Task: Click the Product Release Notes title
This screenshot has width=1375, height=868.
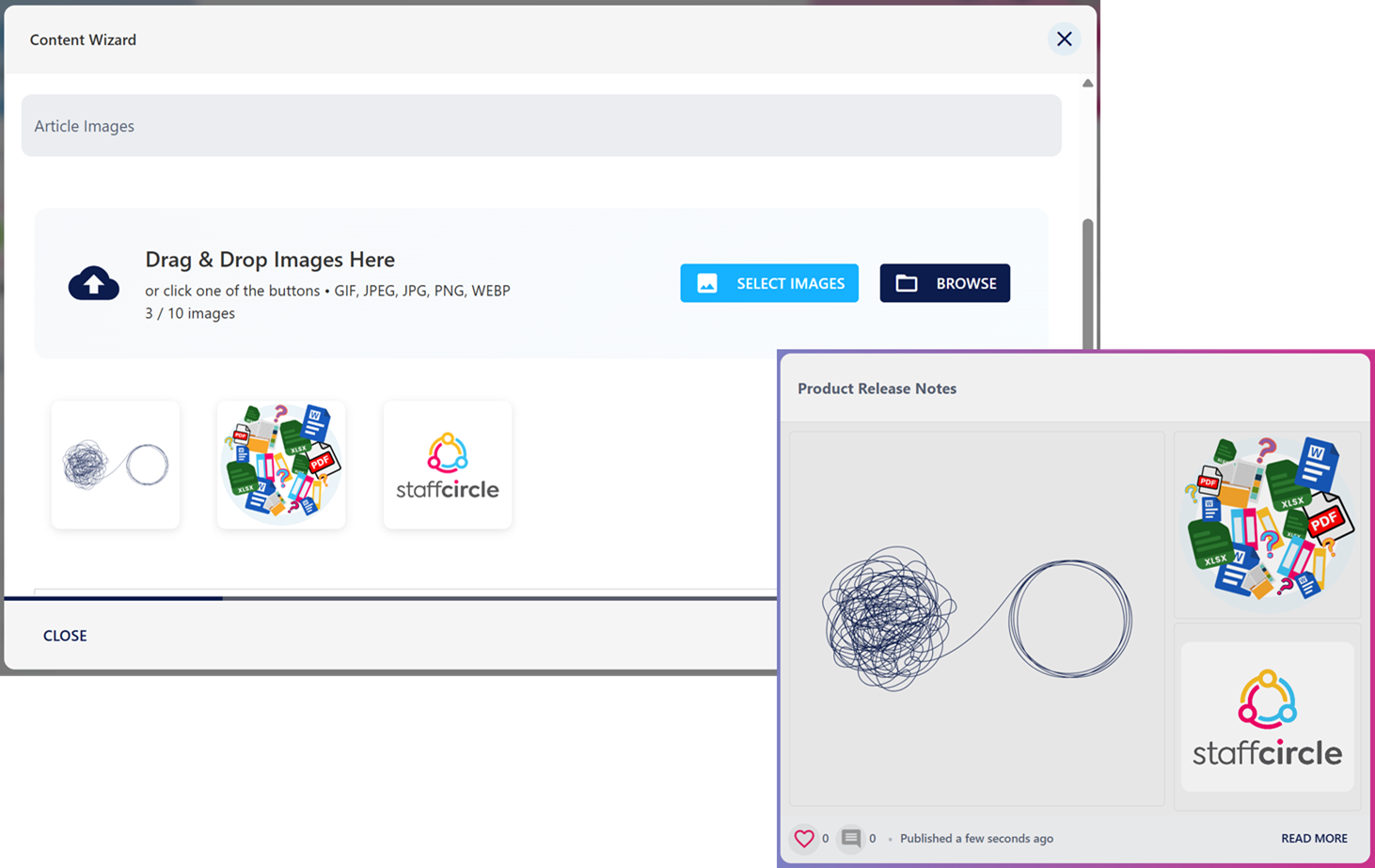Action: tap(877, 388)
